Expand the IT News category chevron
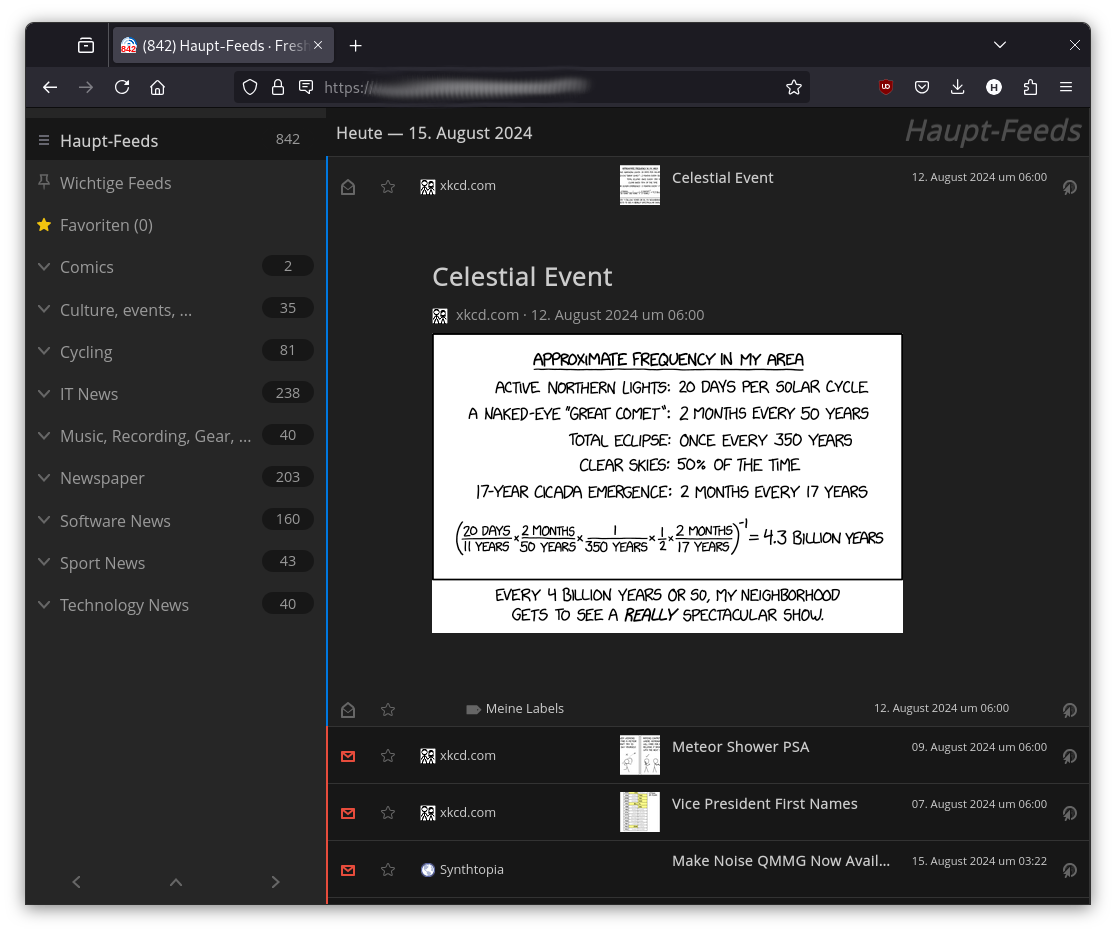This screenshot has width=1116, height=933. 44,394
